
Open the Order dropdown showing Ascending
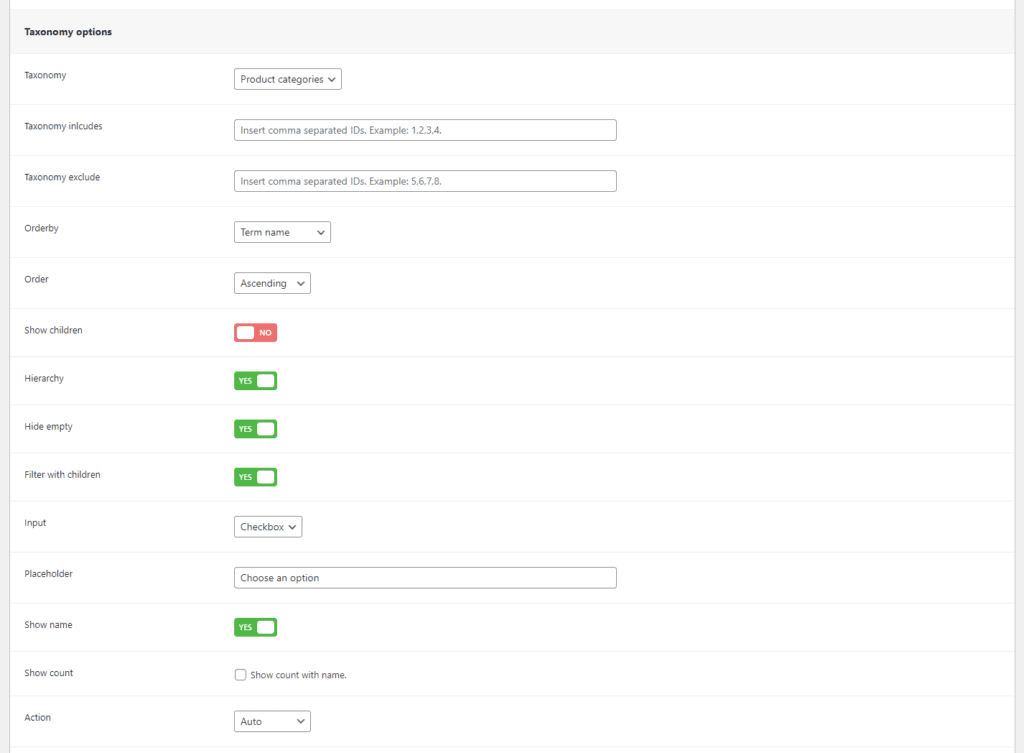tap(272, 284)
